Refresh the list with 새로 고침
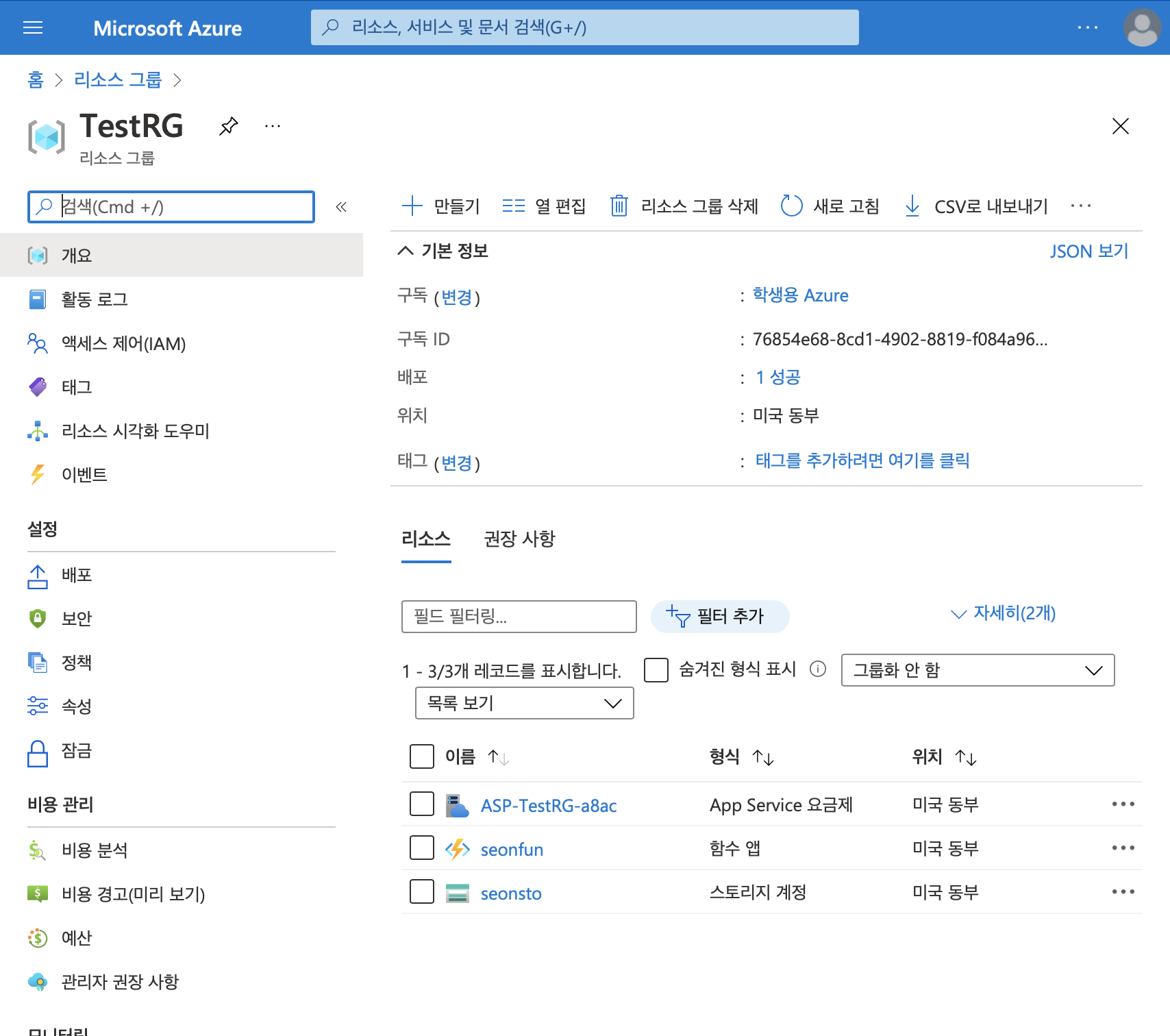 (x=830, y=206)
